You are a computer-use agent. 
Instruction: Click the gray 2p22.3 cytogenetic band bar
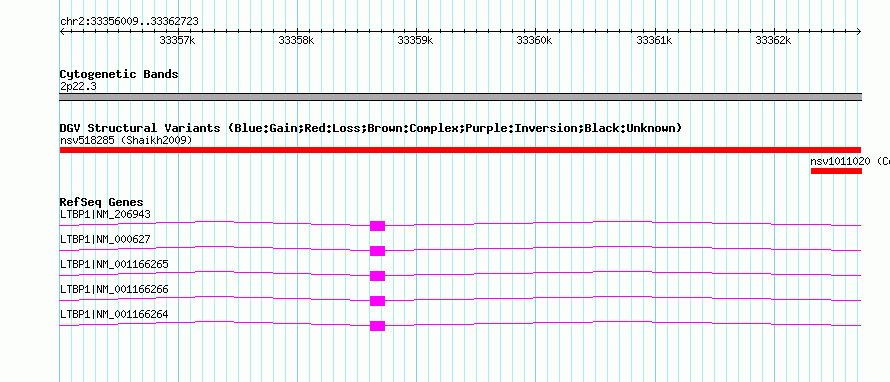(460, 97)
